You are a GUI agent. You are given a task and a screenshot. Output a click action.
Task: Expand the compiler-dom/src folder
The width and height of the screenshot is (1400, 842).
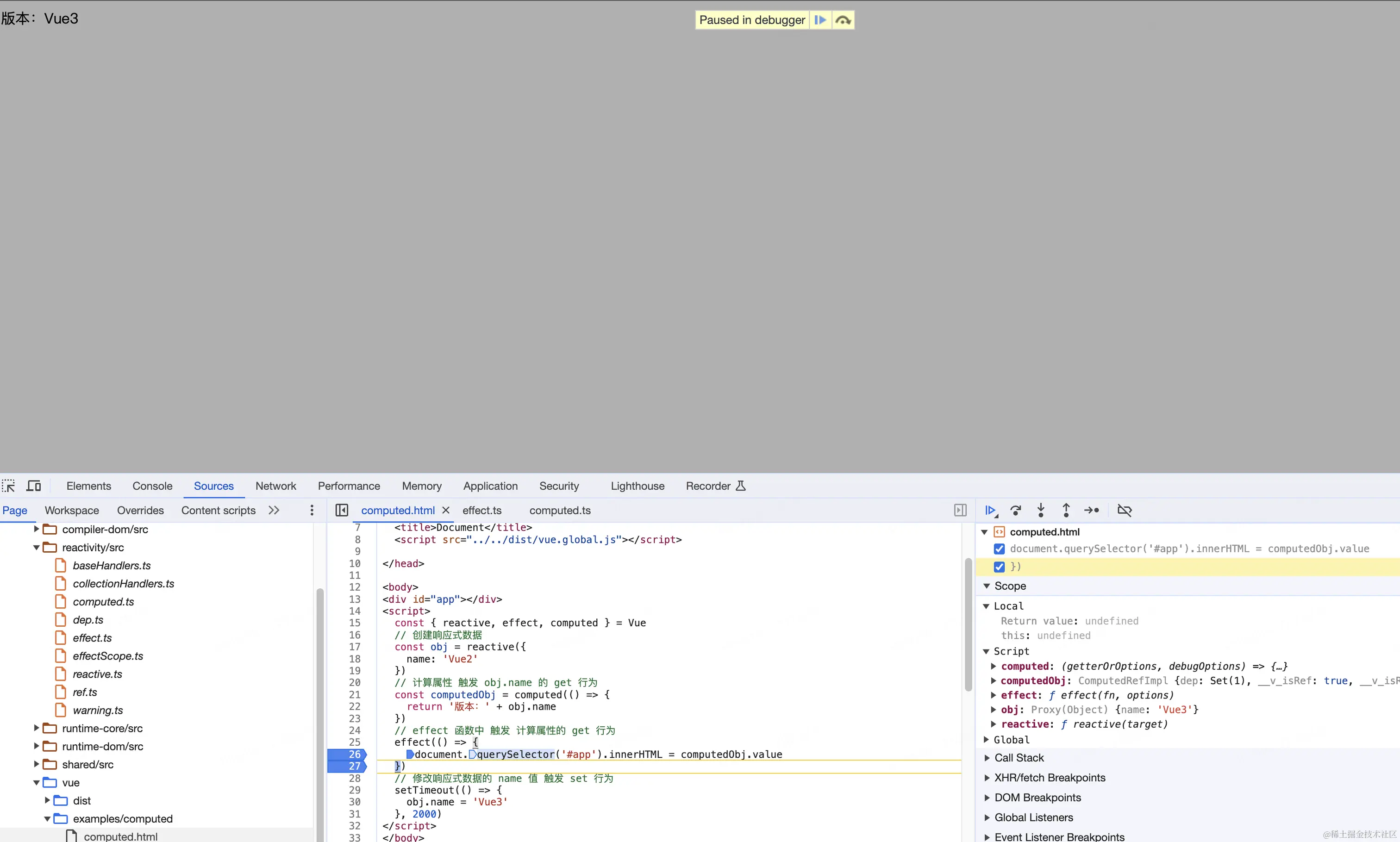[x=36, y=529]
